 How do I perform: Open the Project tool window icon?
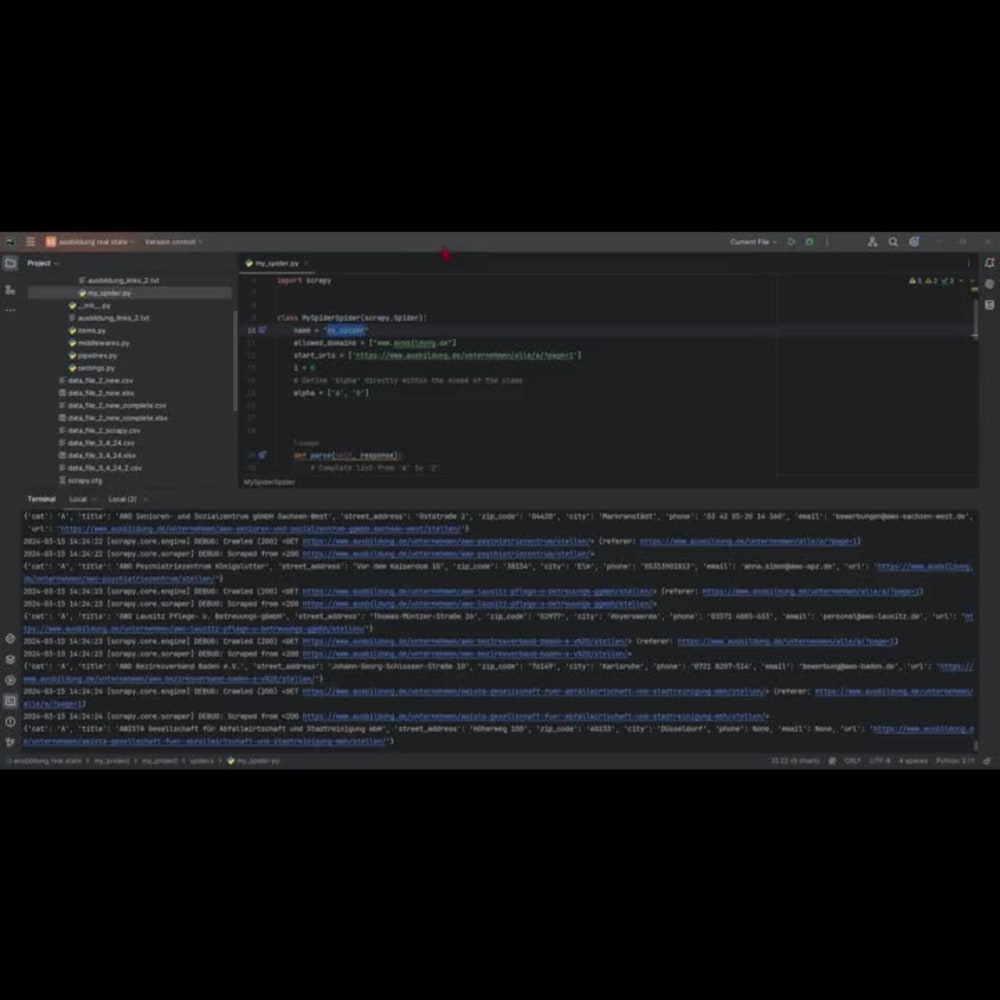[10, 263]
